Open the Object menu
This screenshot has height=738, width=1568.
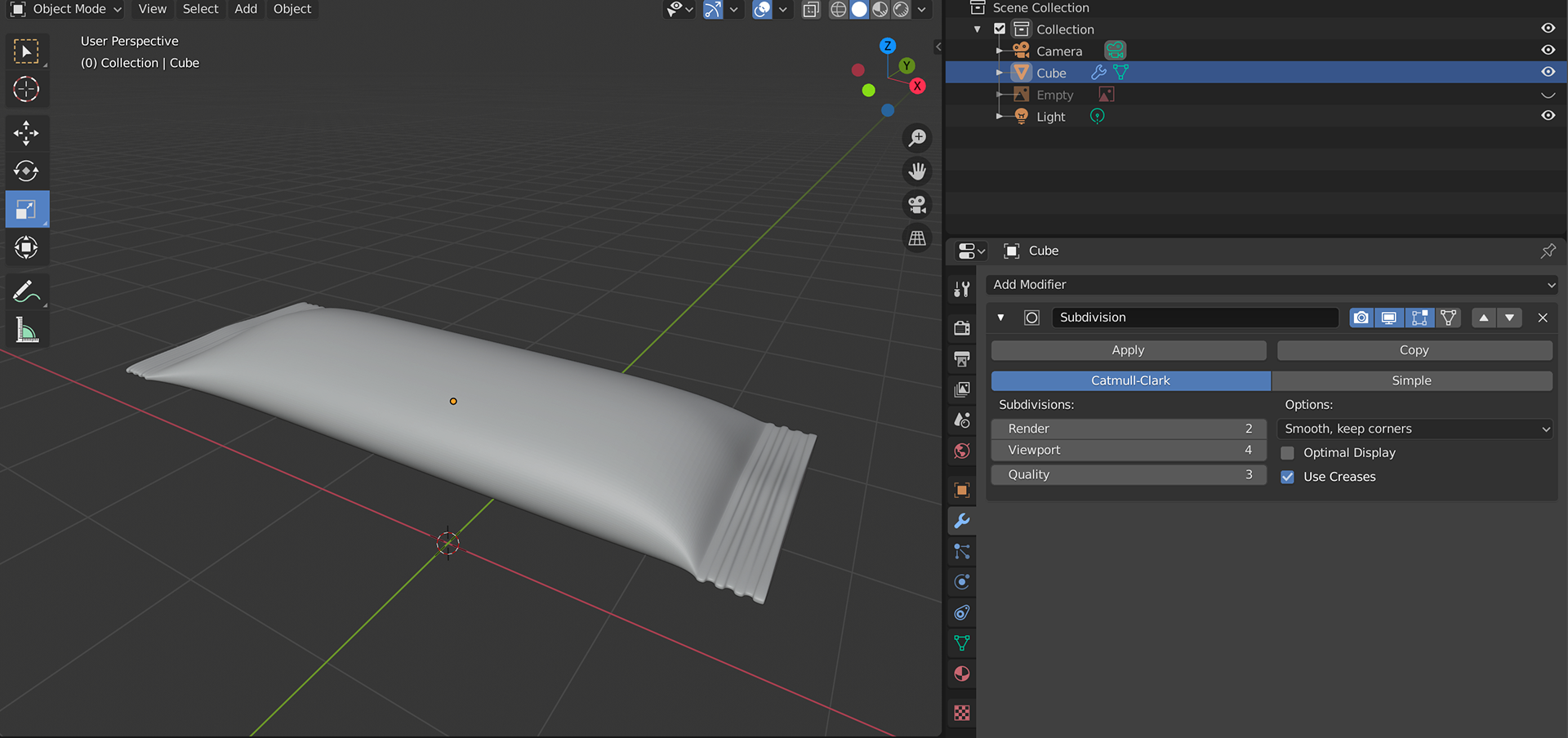point(292,9)
